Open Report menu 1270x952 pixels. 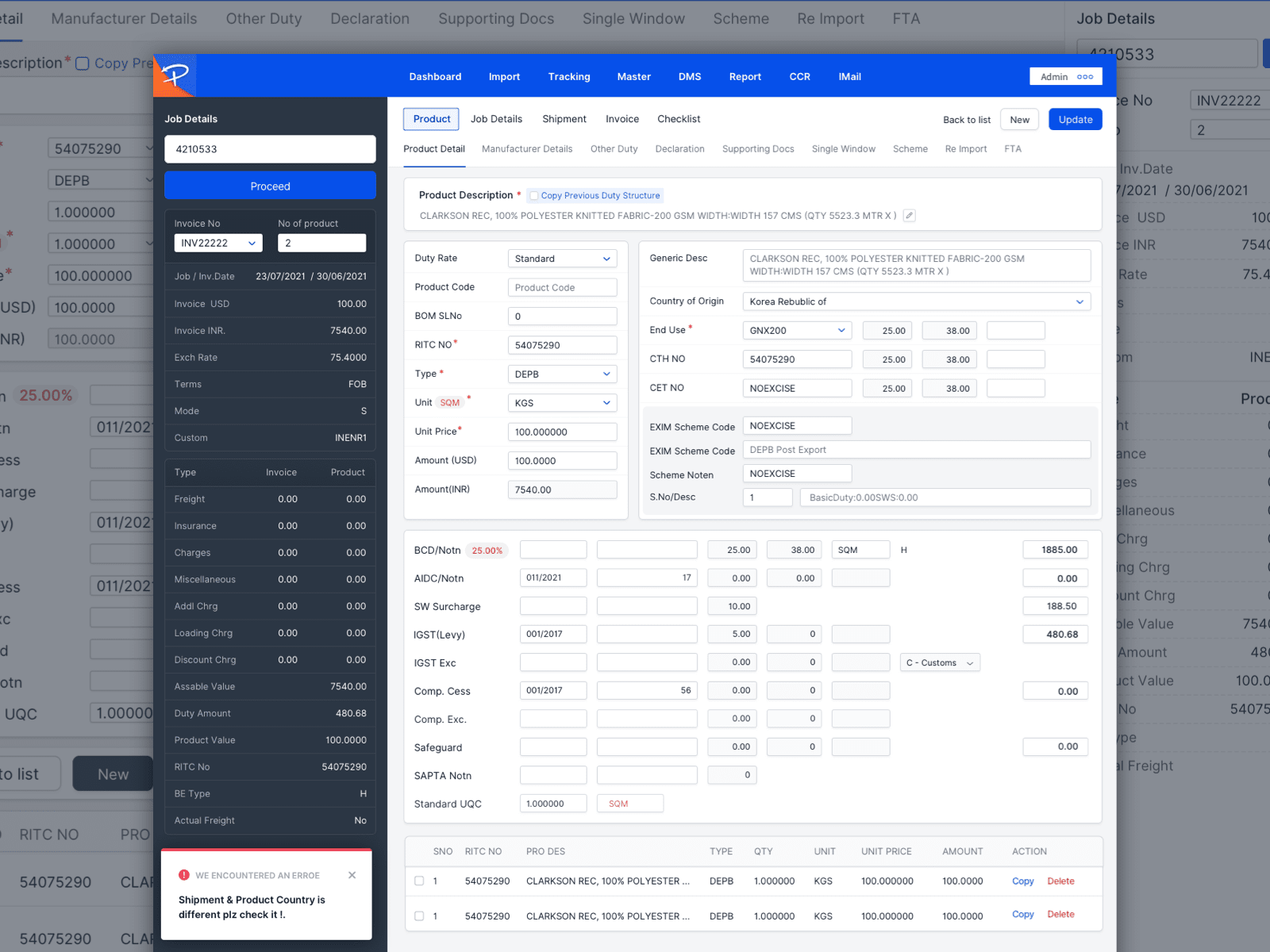click(x=745, y=77)
